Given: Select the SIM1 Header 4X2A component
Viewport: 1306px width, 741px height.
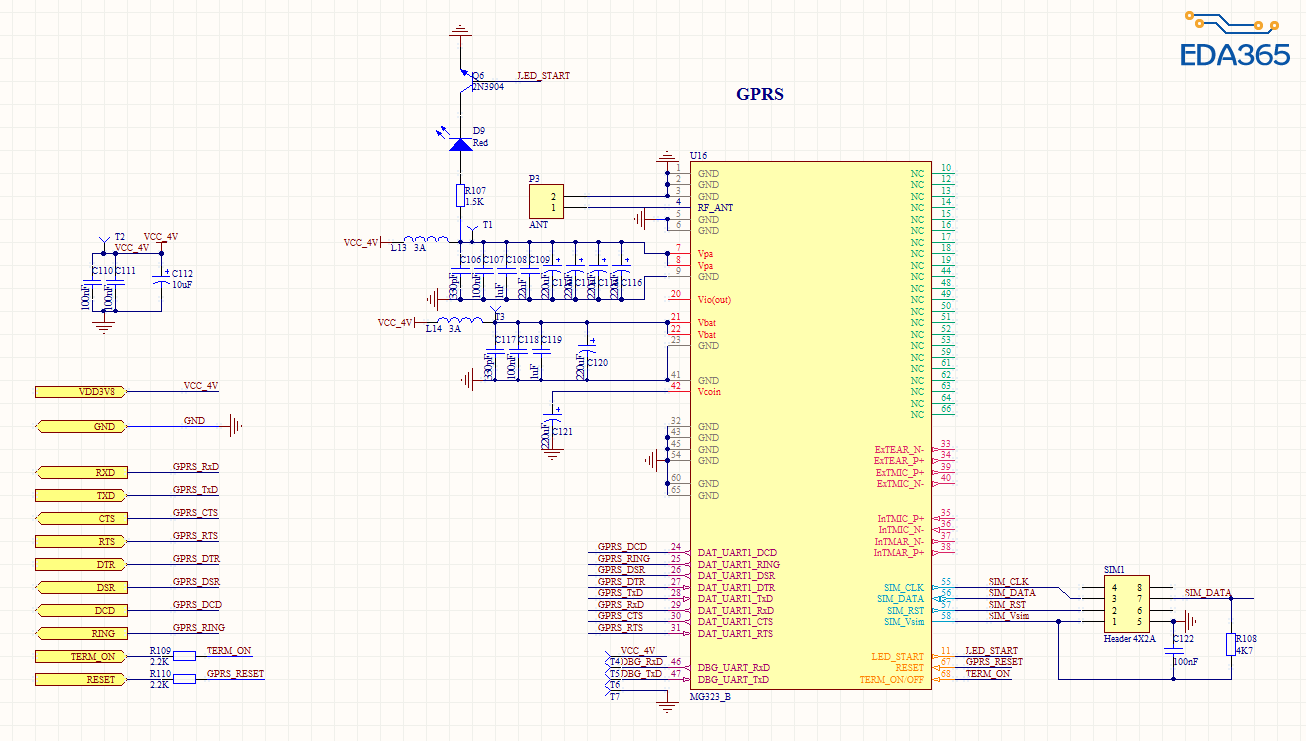Looking at the screenshot, I should pyautogui.click(x=1126, y=604).
